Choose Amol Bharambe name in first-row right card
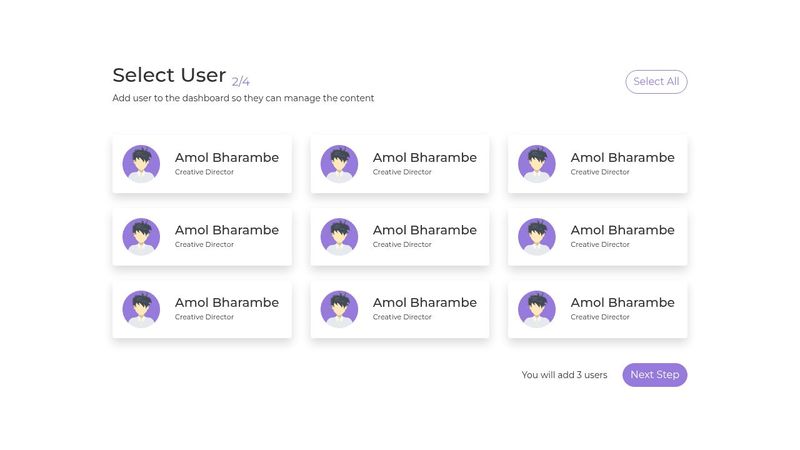Image resolution: width=800 pixels, height=450 pixels. 623,158
